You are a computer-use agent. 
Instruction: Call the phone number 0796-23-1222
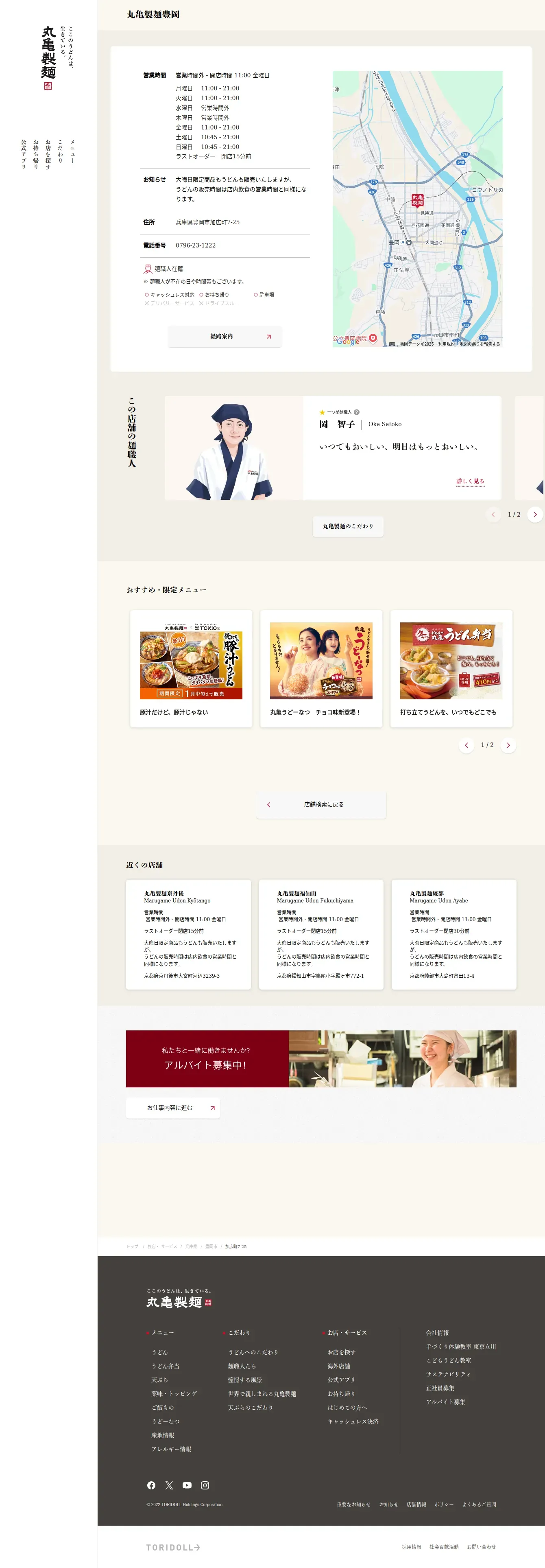(195, 245)
